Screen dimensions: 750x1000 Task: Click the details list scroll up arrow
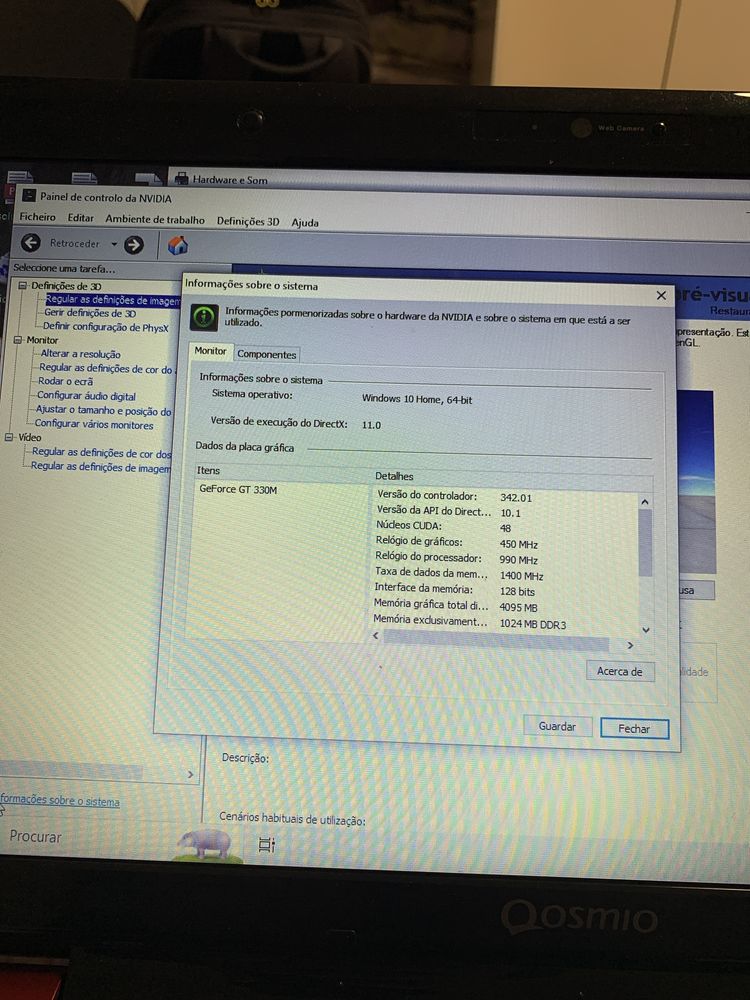coord(645,503)
